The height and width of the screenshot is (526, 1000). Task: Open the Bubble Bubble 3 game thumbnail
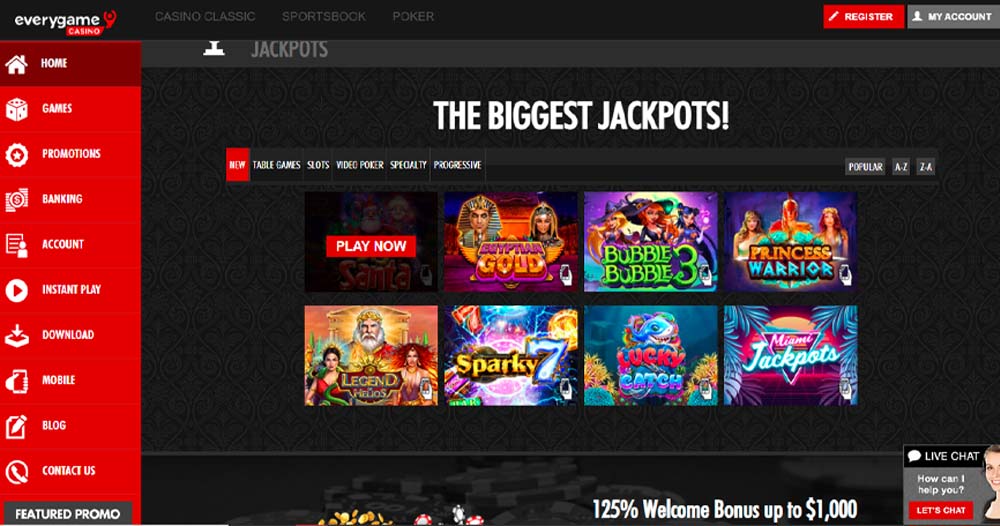pos(651,242)
